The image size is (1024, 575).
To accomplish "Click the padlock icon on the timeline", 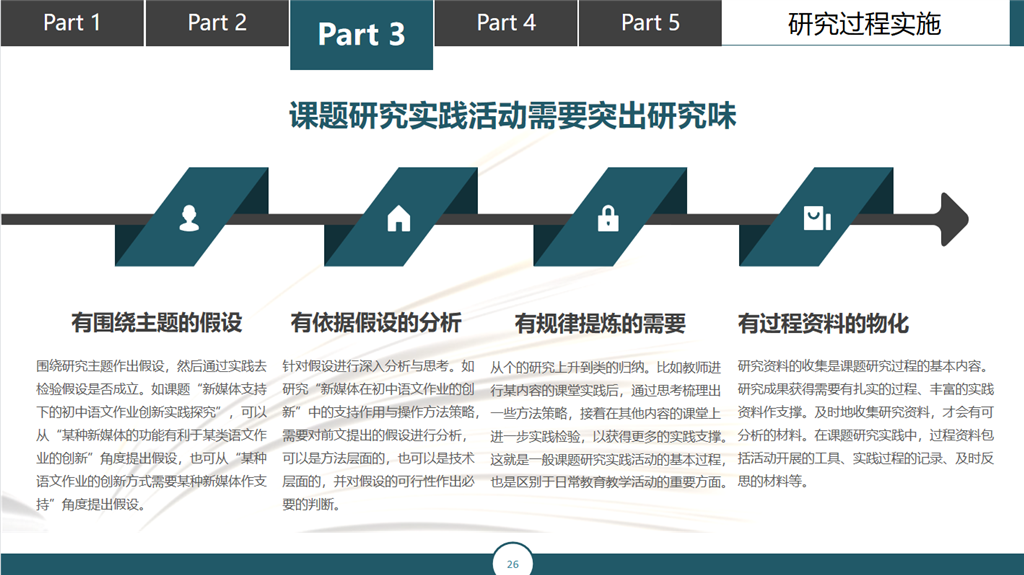I will tap(608, 218).
